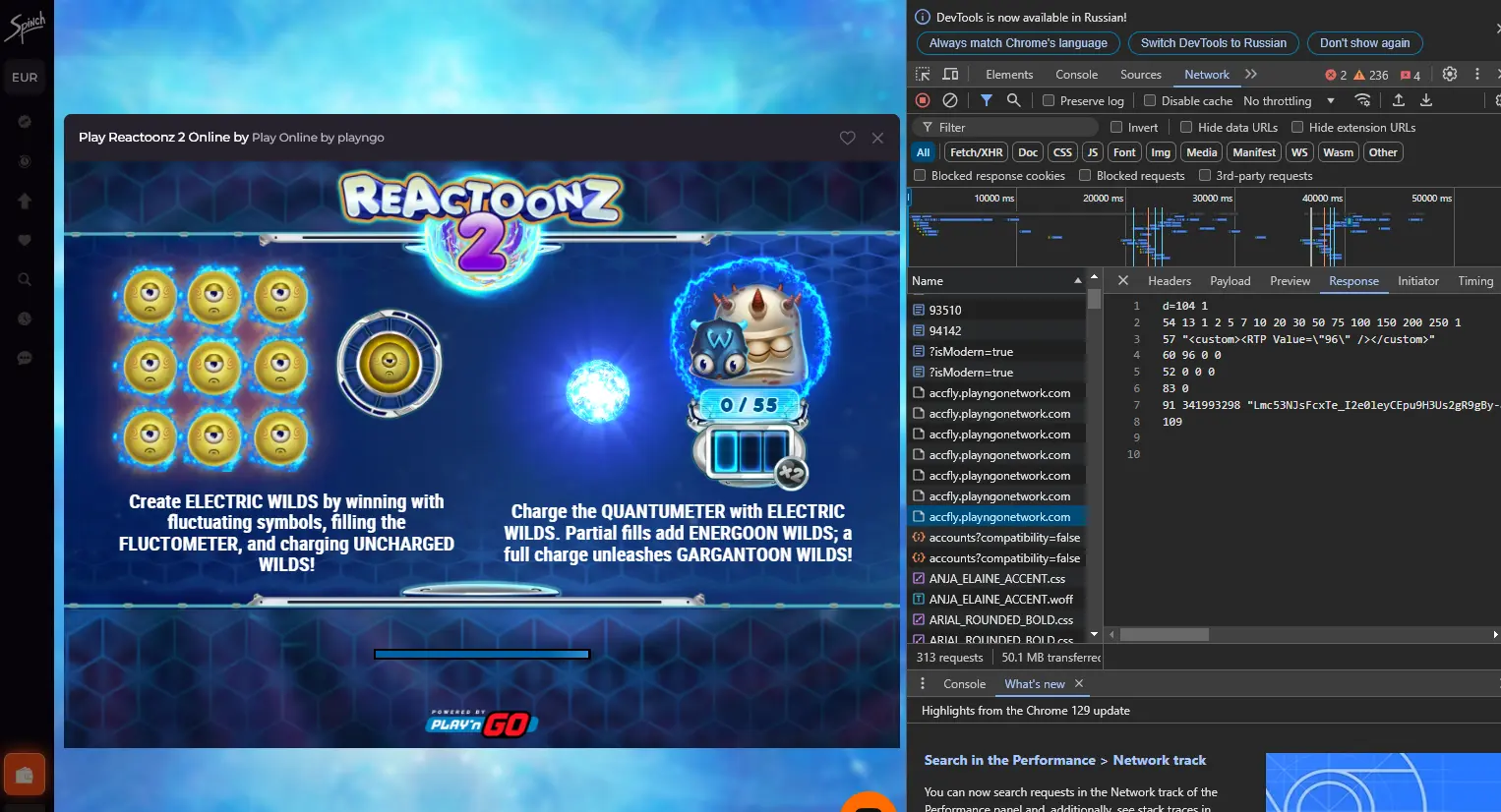Open the Preview detail tab
The height and width of the screenshot is (812, 1501).
[1290, 281]
